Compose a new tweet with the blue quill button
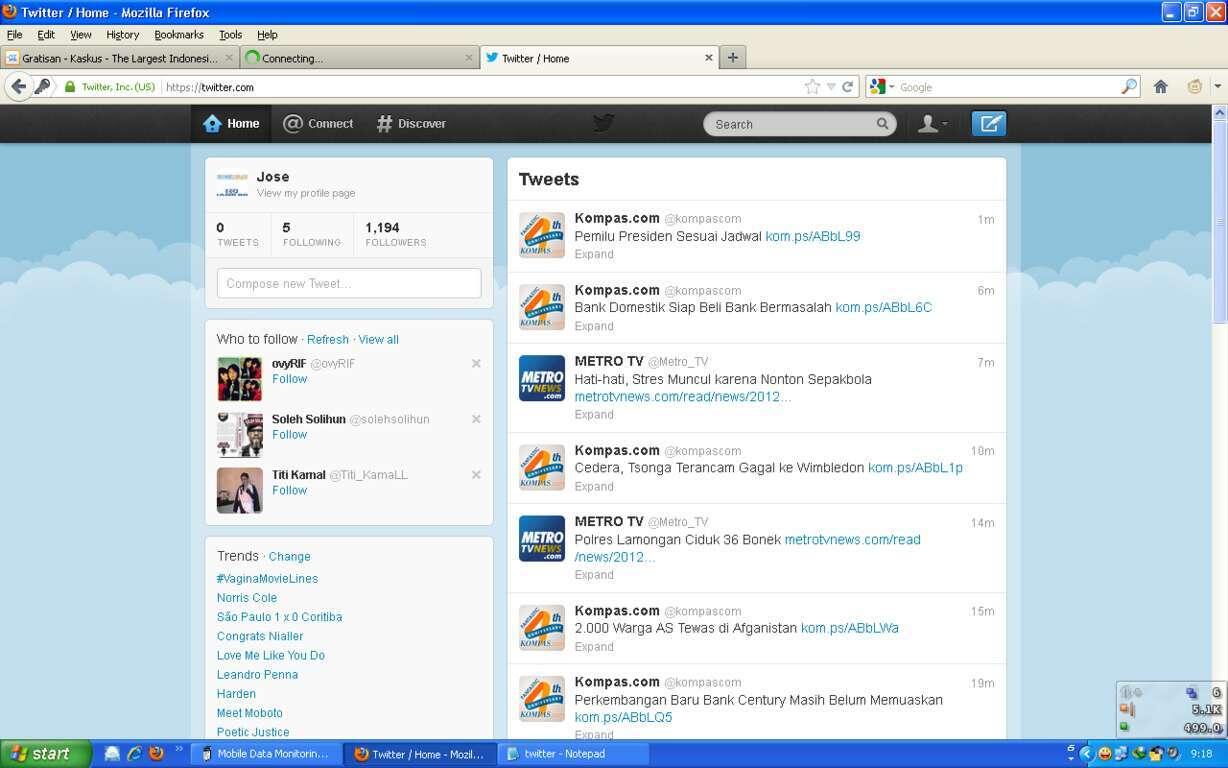This screenshot has width=1228, height=768. coord(989,124)
